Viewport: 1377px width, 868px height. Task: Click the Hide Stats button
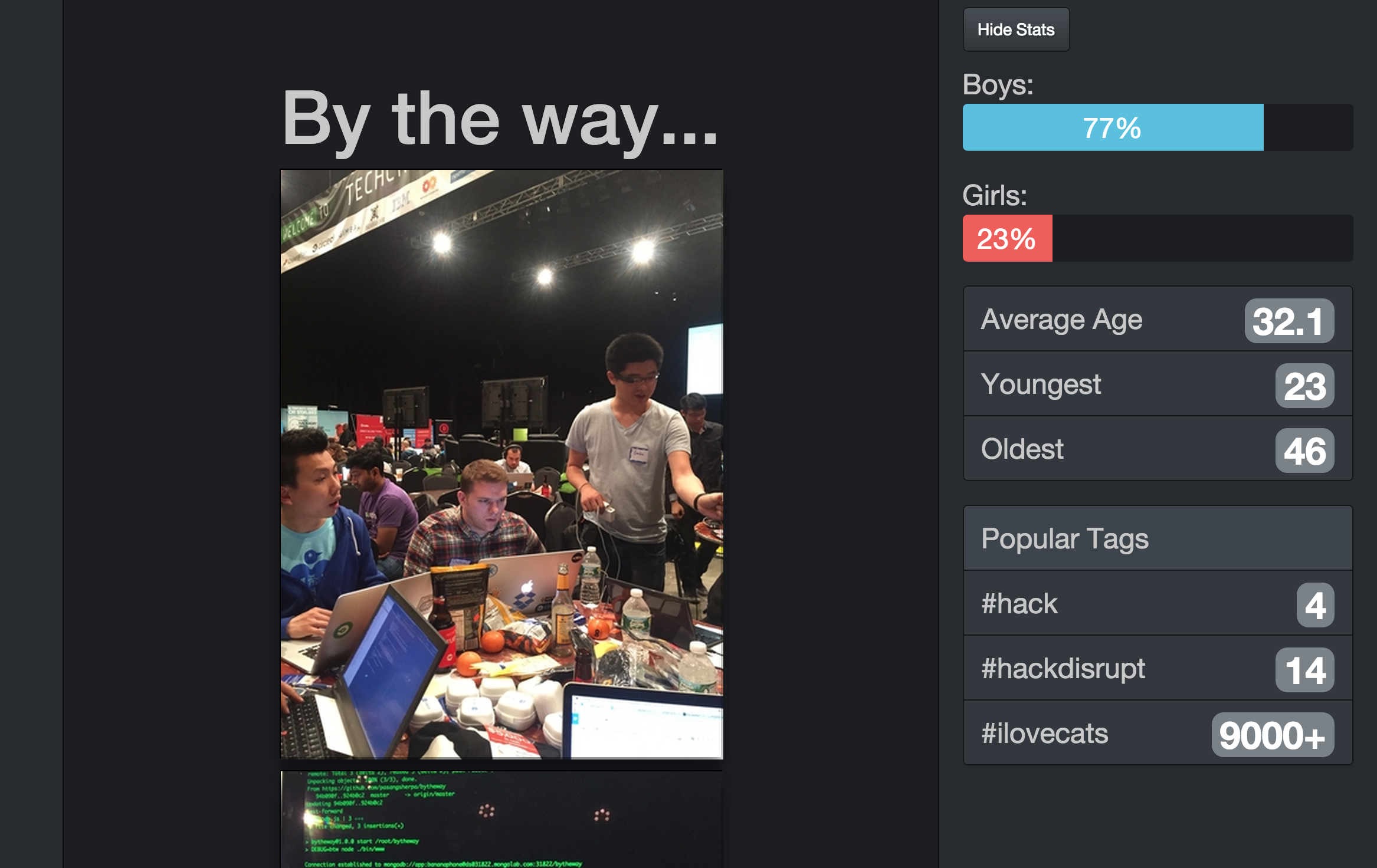[1016, 29]
